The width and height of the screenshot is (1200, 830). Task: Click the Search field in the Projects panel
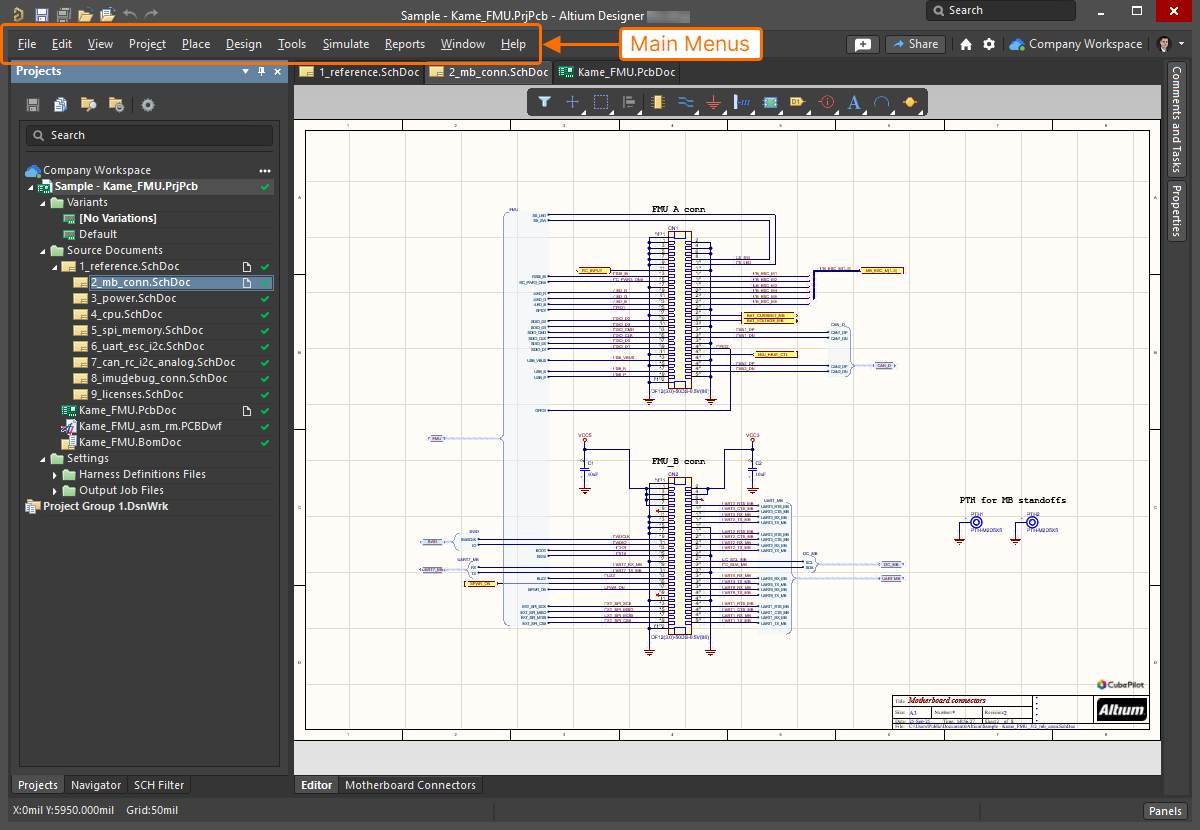tap(149, 135)
